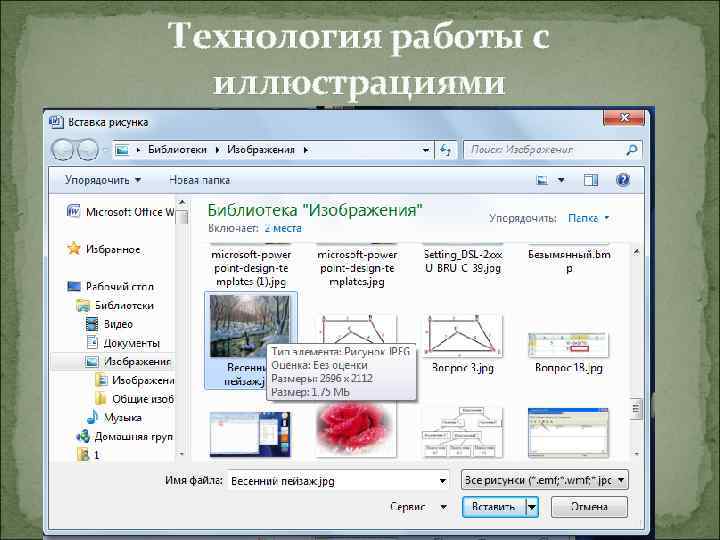
Task: Click the Отмена button
Action: click(x=589, y=507)
